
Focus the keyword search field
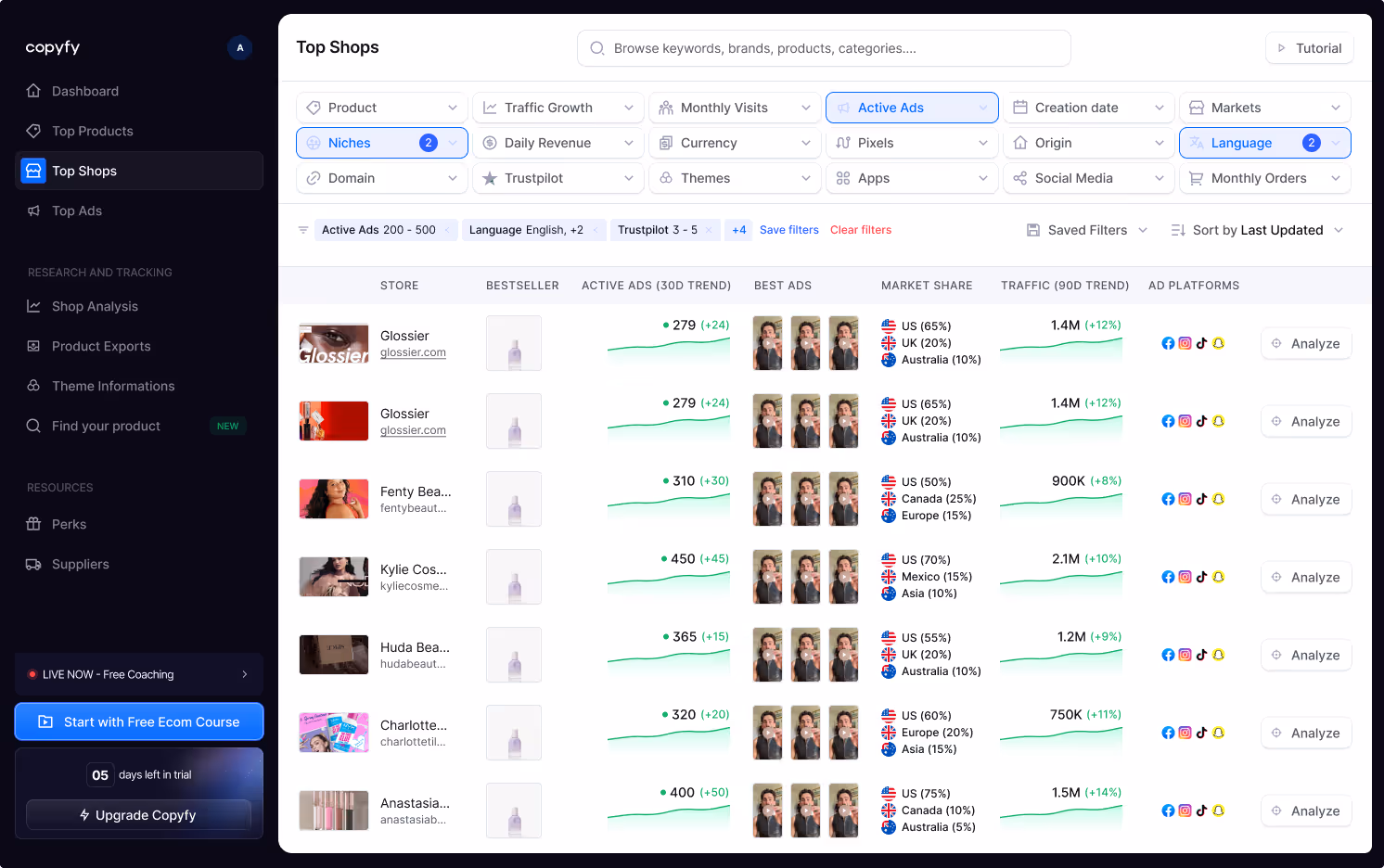pos(824,48)
